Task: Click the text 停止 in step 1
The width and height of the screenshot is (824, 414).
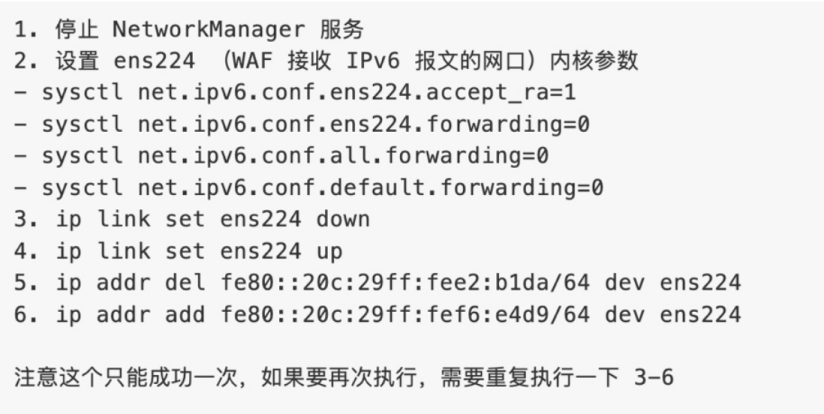Action: [x=73, y=28]
